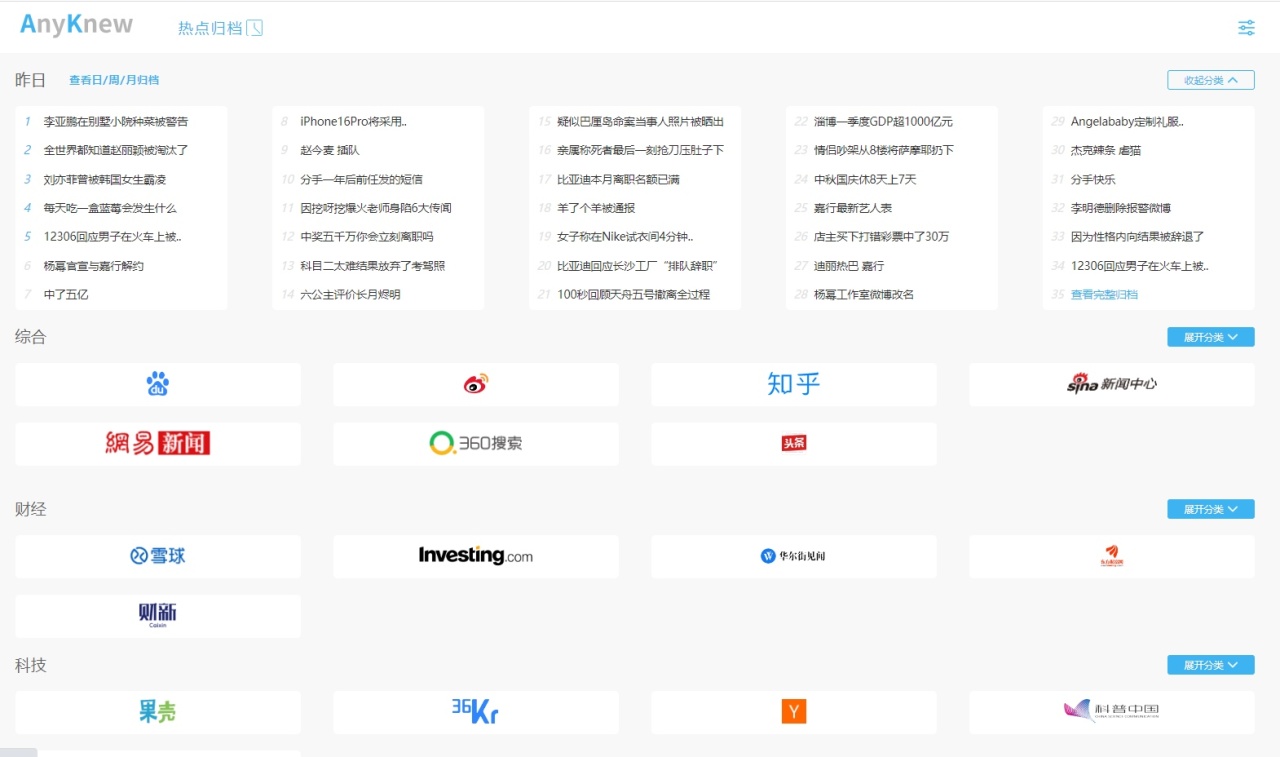
Task: Open headline 分手一年后前任发的短信
Action: (x=361, y=180)
